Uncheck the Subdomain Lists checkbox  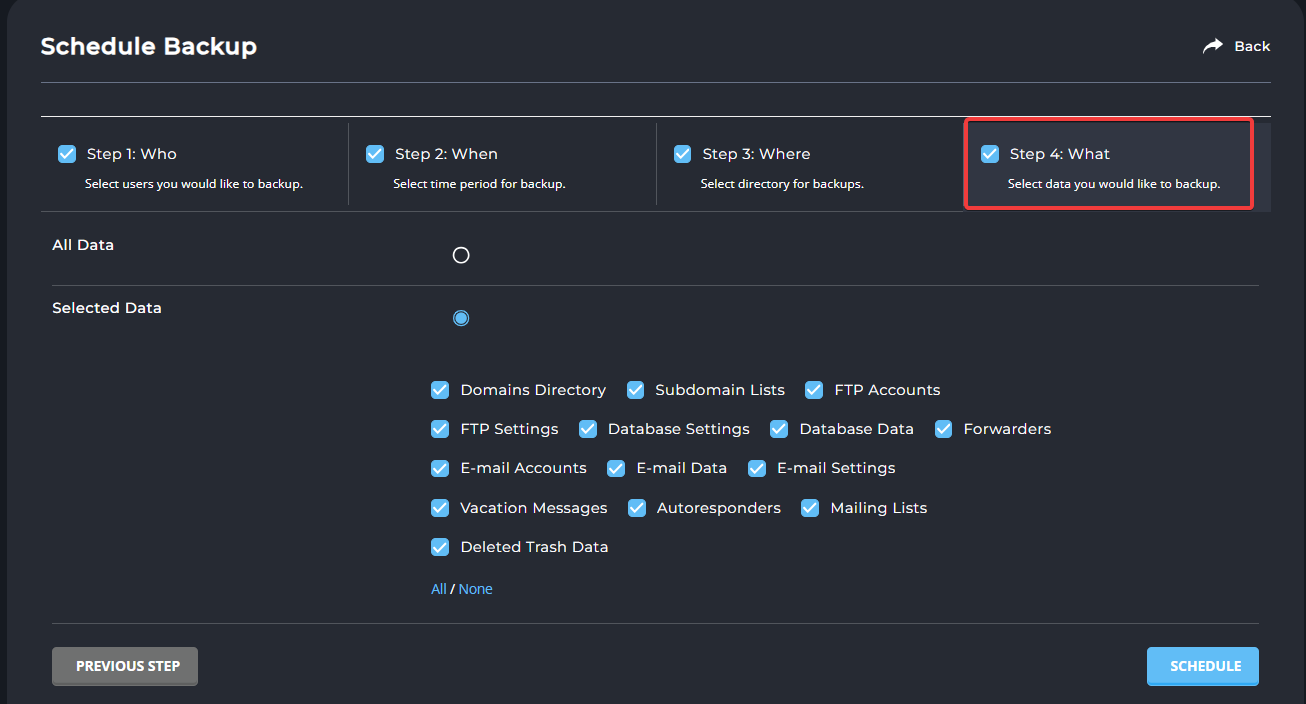click(635, 390)
